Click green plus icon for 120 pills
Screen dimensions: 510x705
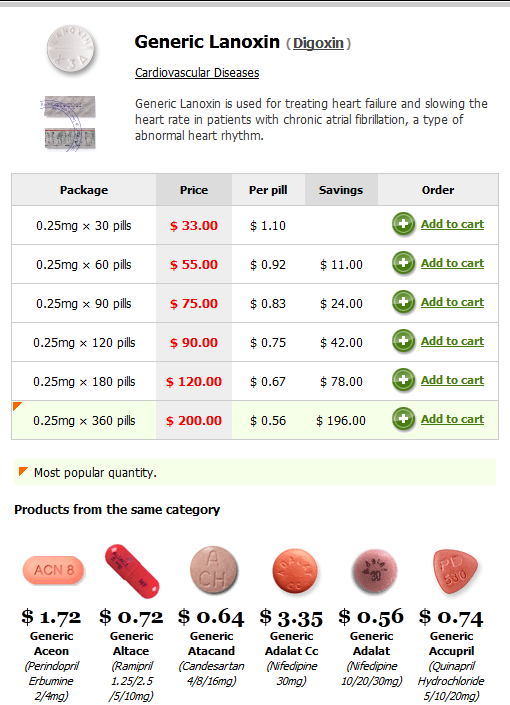coord(403,341)
